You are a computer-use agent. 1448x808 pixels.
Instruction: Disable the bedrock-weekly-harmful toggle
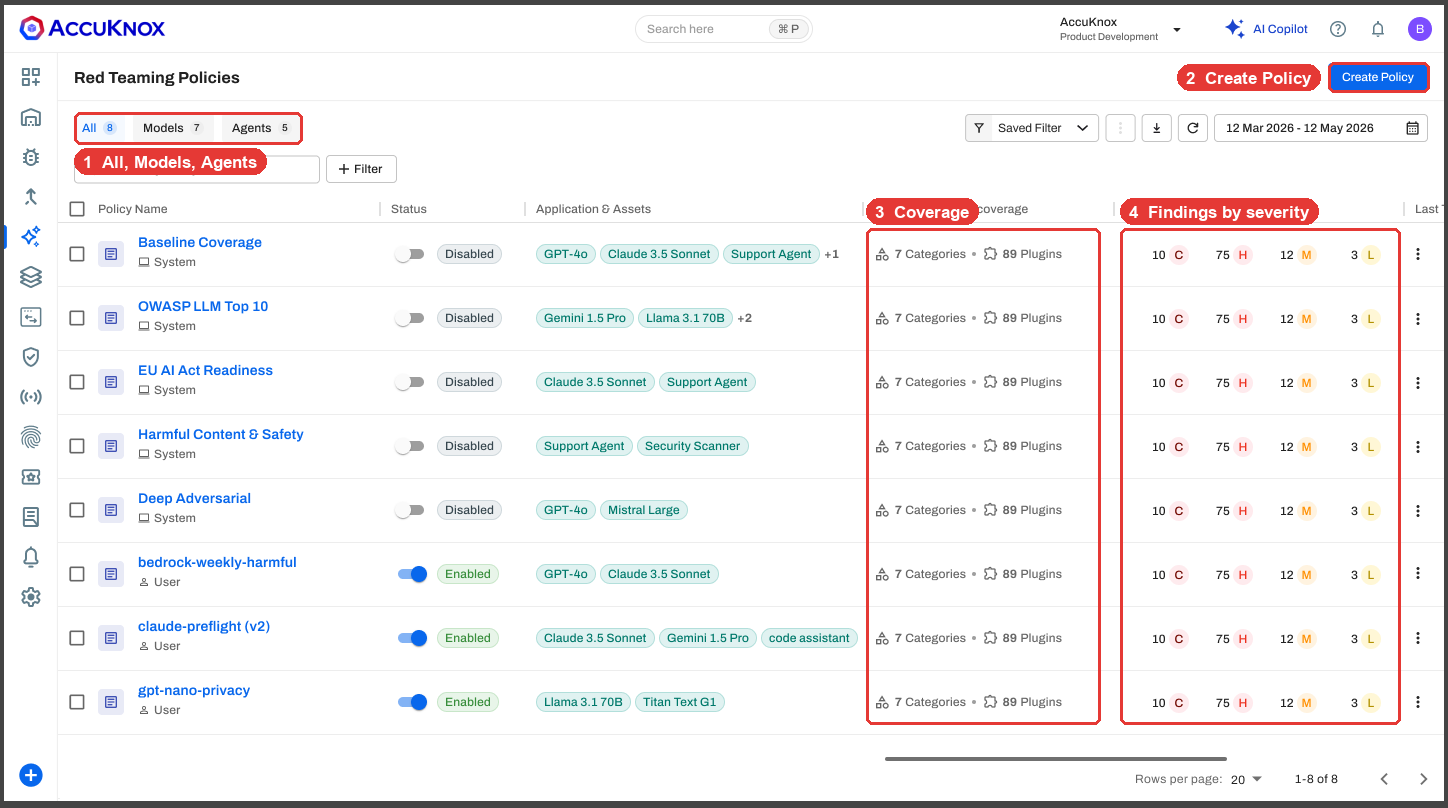click(x=412, y=574)
